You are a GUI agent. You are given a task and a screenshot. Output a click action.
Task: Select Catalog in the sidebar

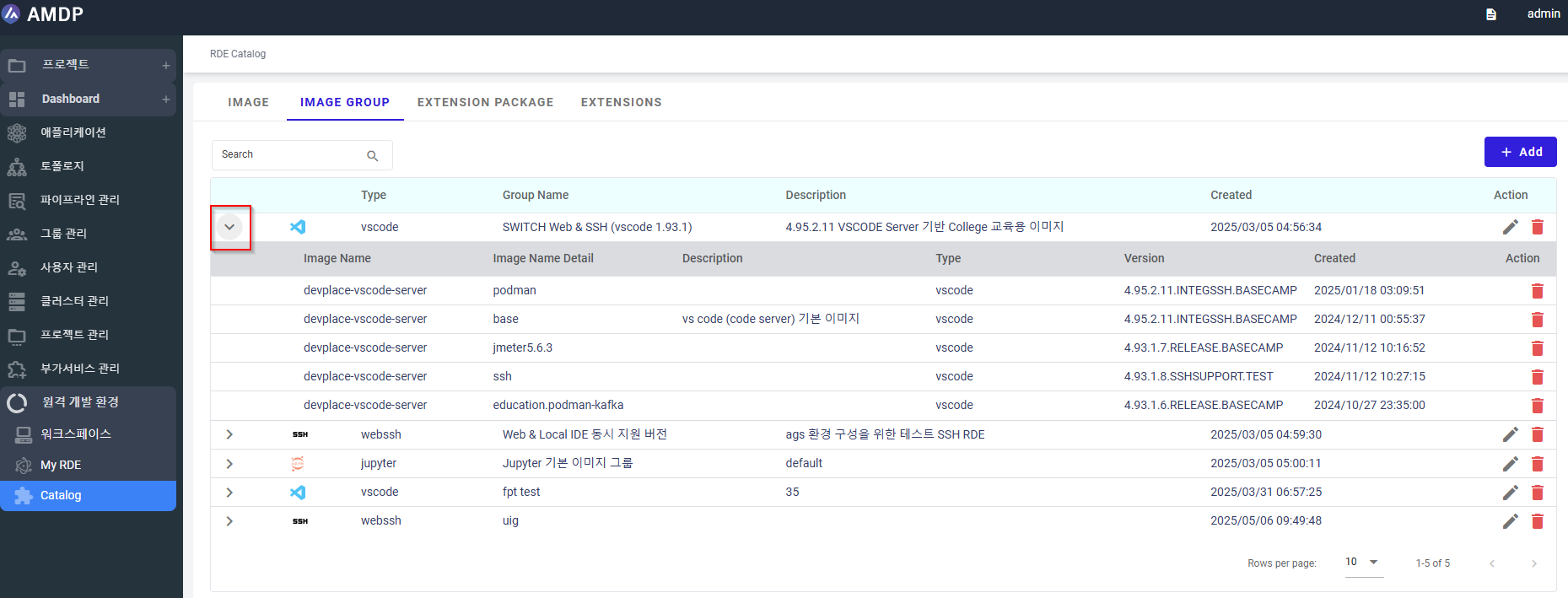coord(88,495)
